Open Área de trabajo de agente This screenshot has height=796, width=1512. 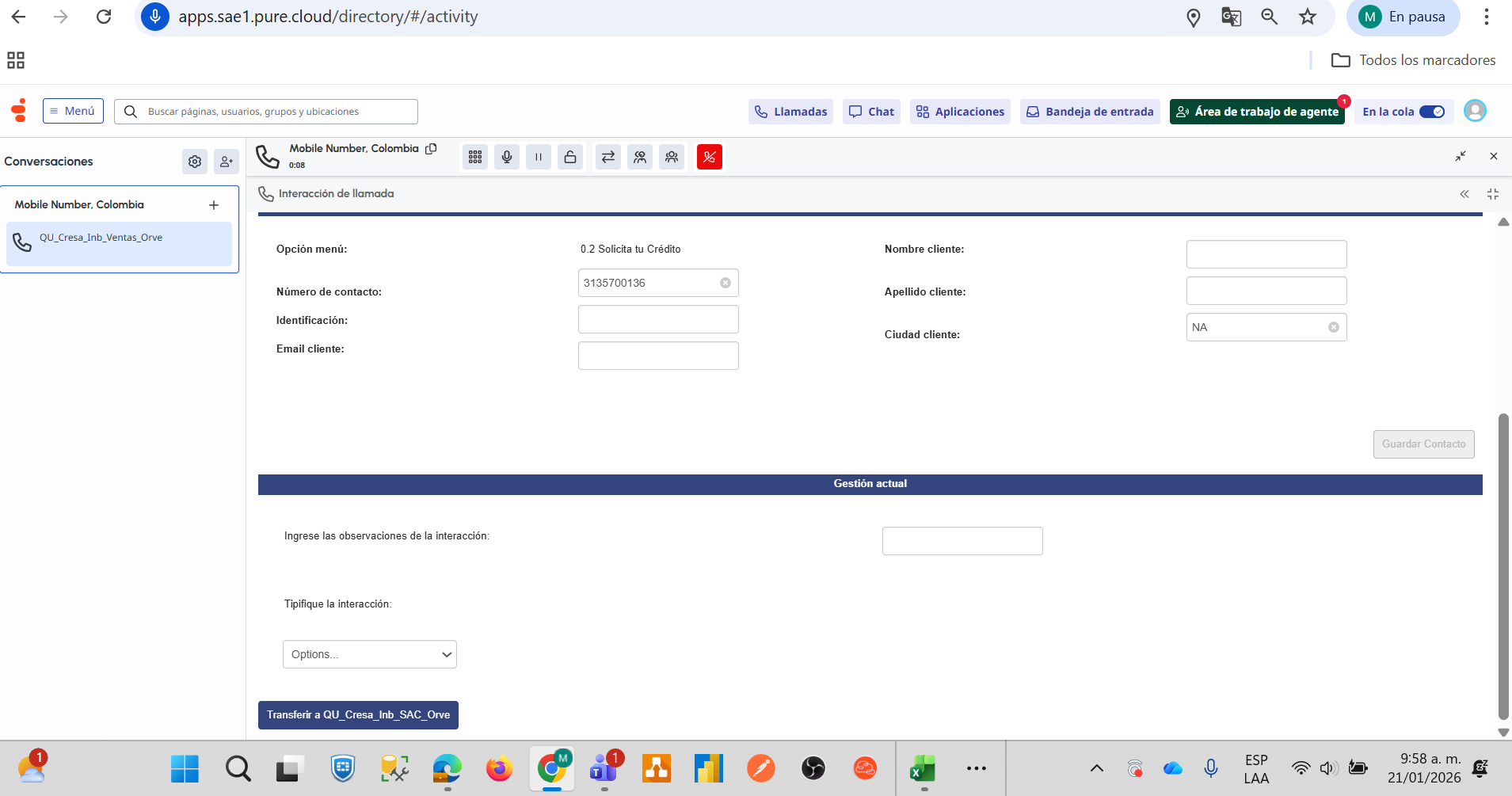click(1257, 112)
